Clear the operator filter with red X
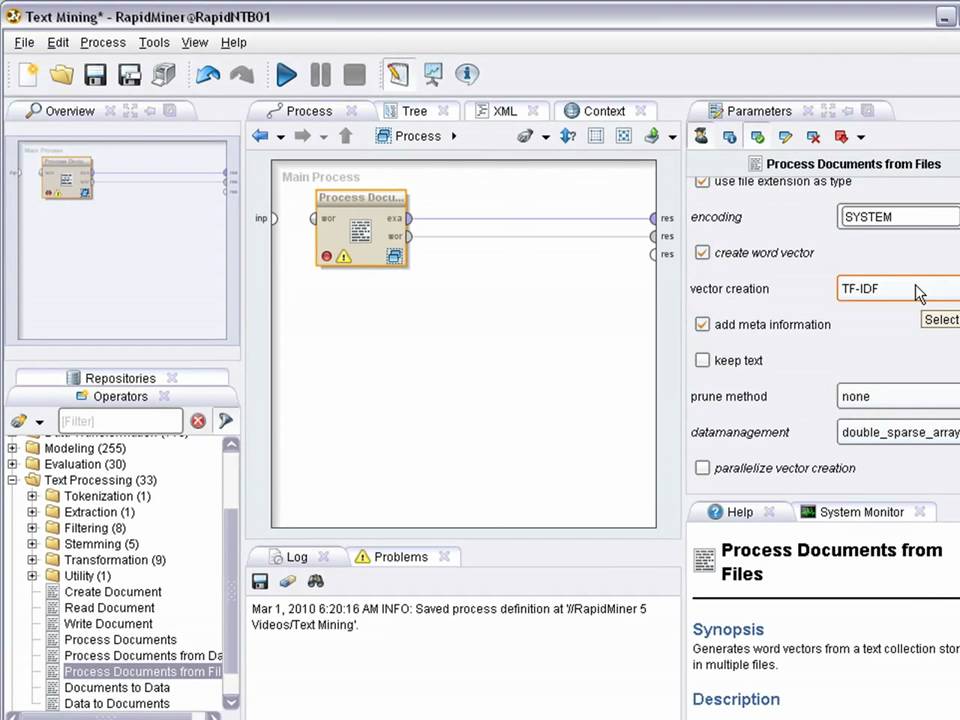This screenshot has height=720, width=960. point(198,421)
